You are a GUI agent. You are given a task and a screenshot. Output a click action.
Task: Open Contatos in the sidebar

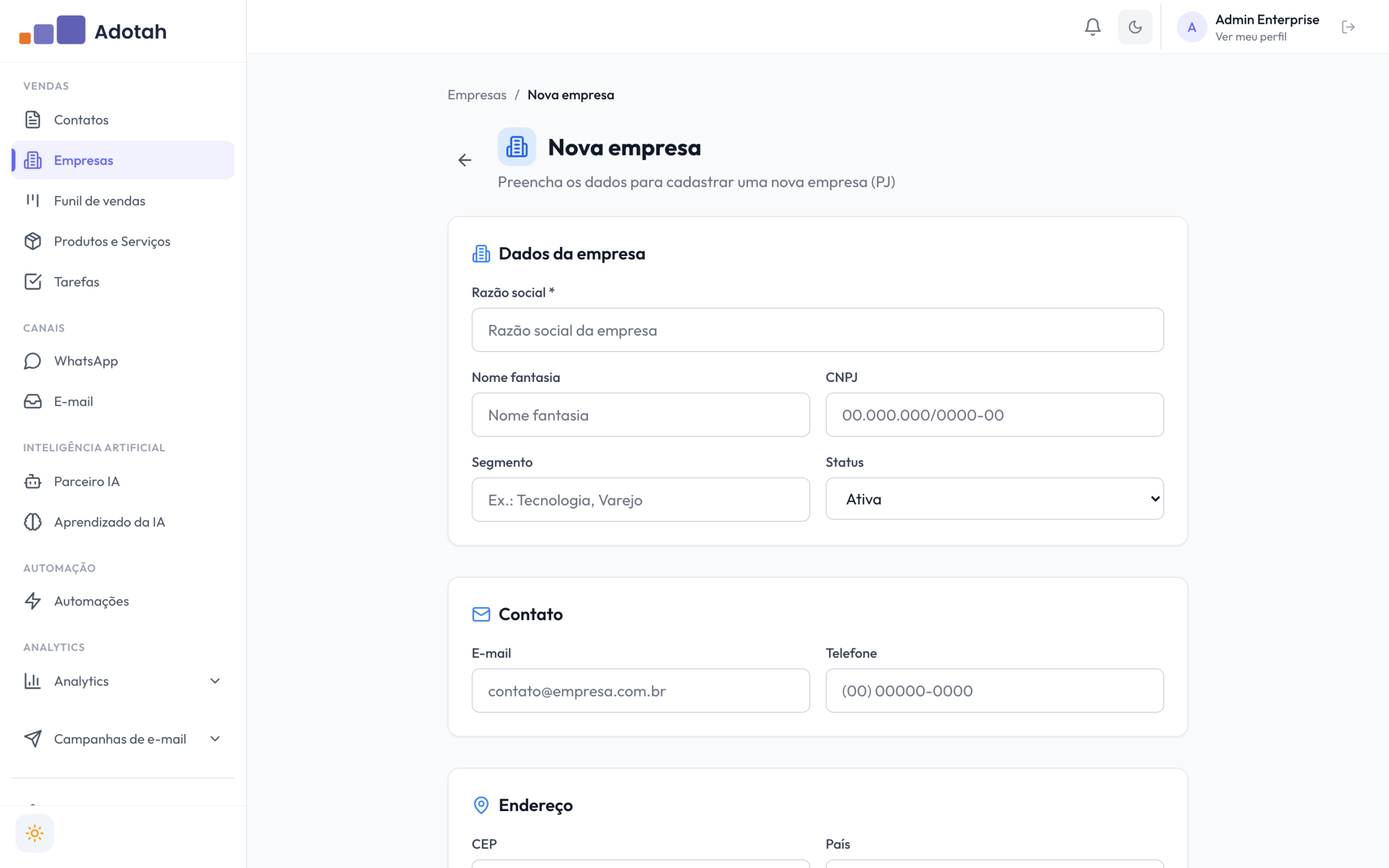click(123, 119)
